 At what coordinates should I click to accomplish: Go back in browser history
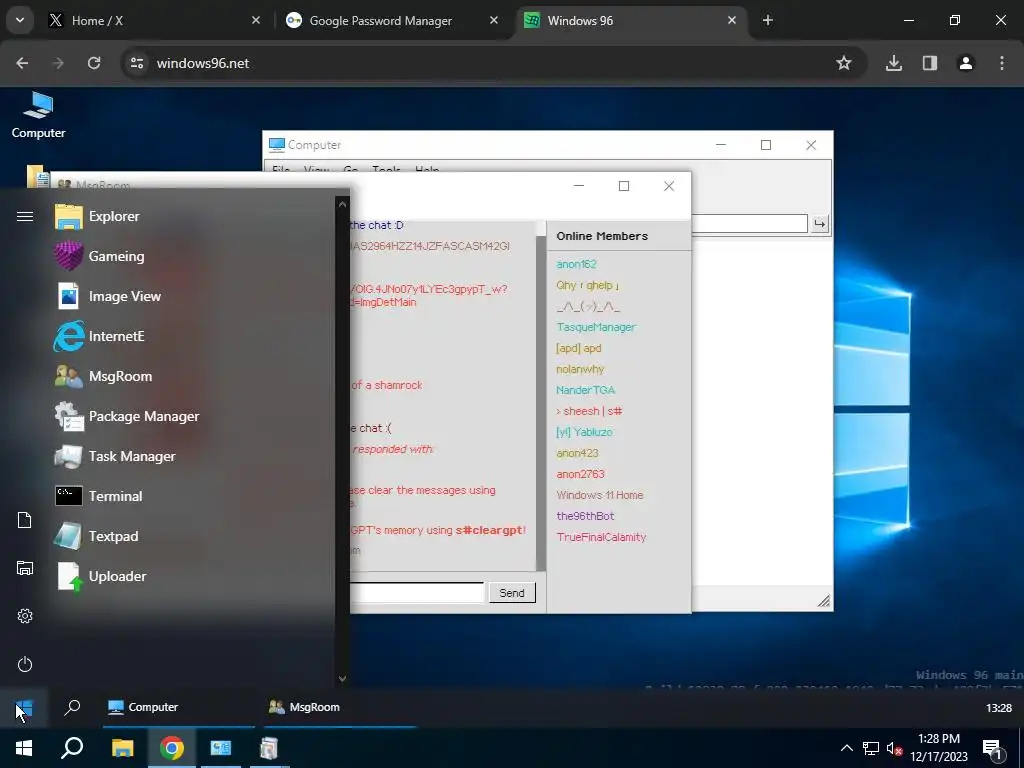(22, 63)
